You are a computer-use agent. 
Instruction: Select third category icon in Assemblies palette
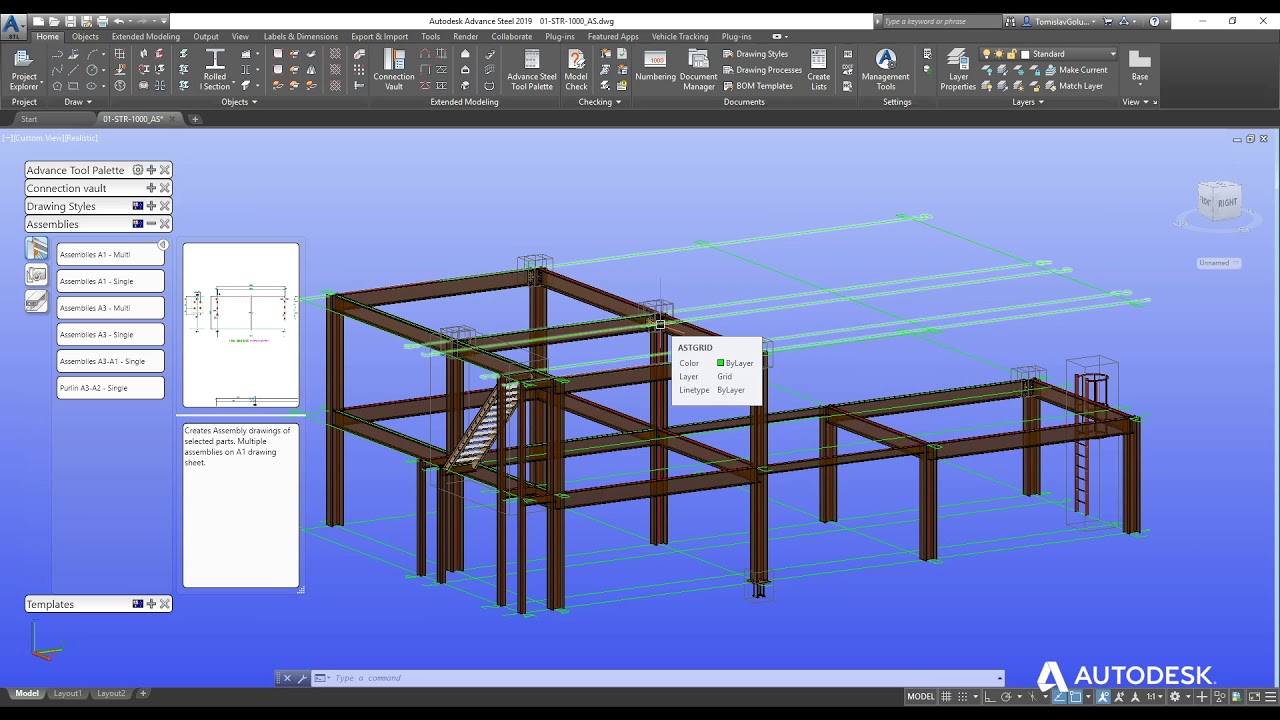[36, 300]
